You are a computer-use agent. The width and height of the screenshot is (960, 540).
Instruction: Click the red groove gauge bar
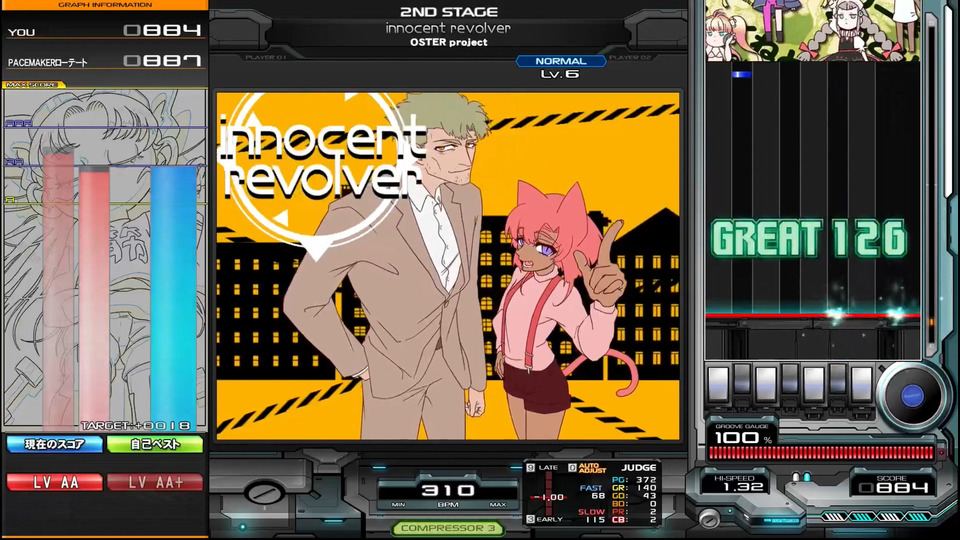(x=821, y=453)
